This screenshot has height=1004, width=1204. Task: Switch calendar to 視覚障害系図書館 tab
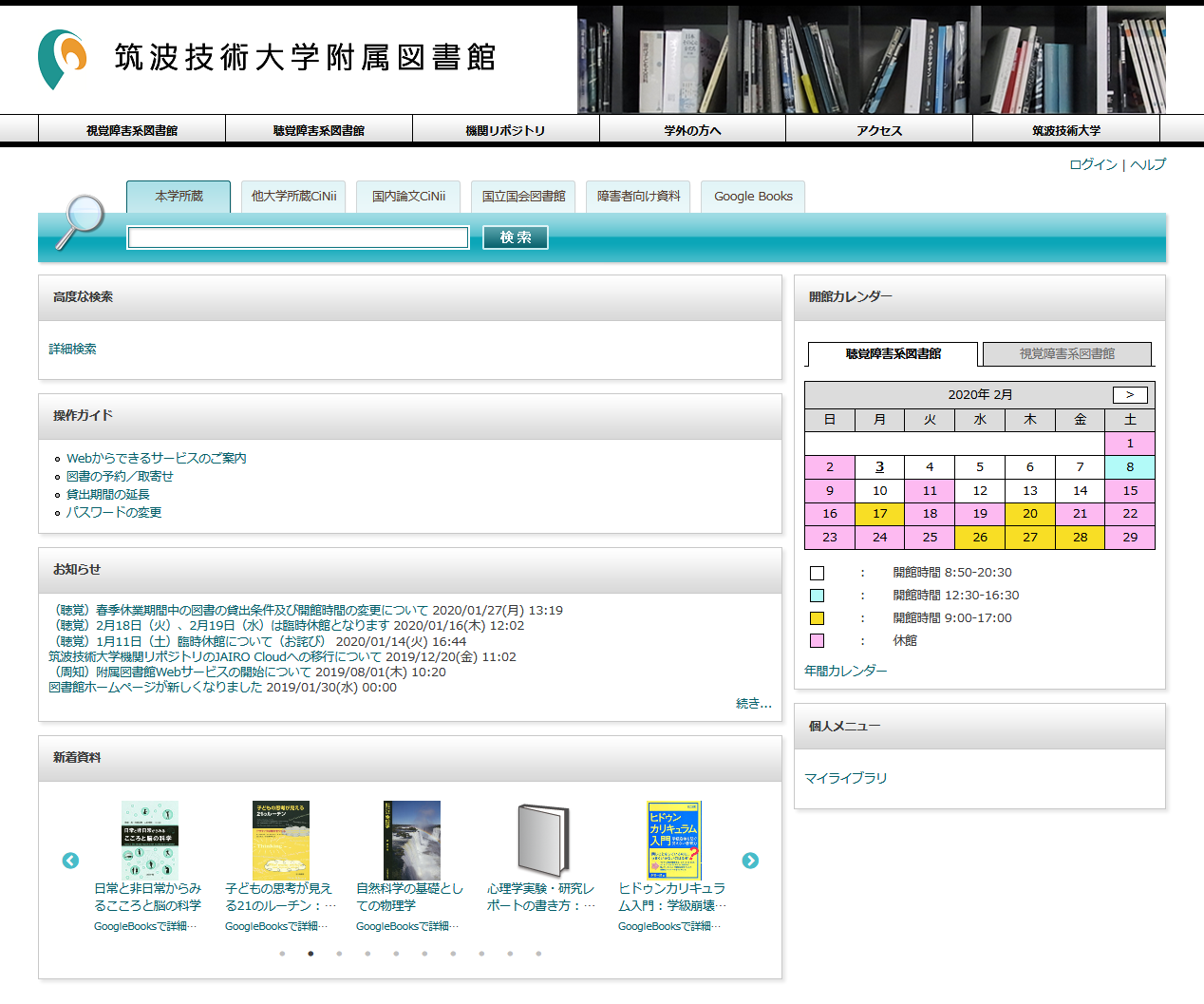pyautogui.click(x=1066, y=353)
